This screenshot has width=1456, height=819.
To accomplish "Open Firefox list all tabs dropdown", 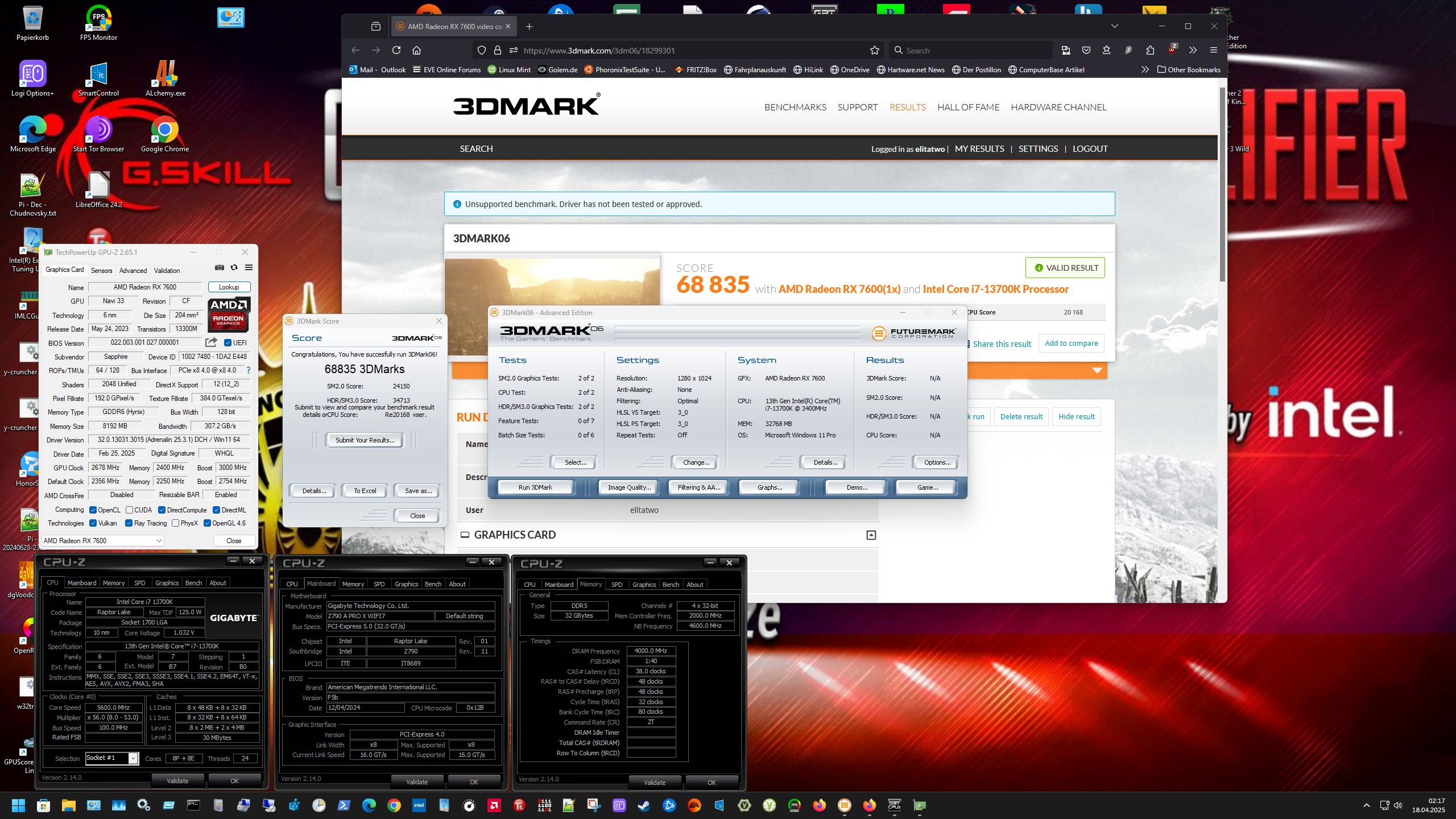I will click(x=1115, y=26).
